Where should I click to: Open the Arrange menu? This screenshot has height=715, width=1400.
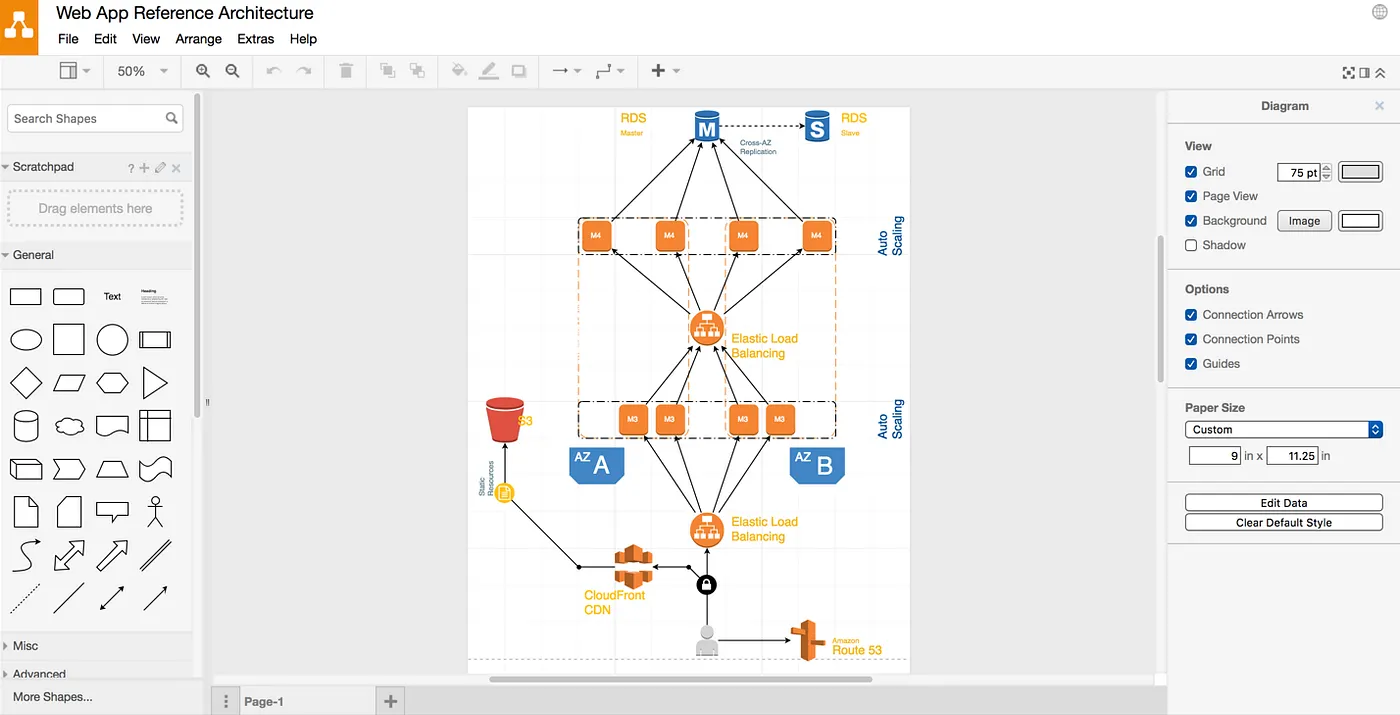[198, 39]
